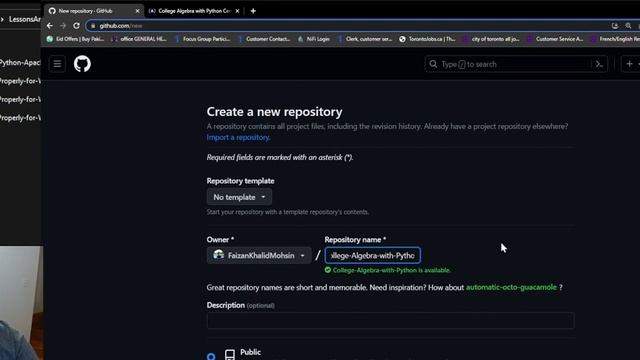Switch to the College Algebra with Python tab
Viewport: 640px width, 360px height.
point(194,11)
